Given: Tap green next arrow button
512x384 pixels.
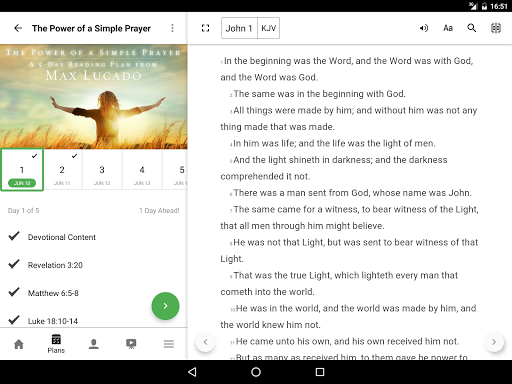Looking at the screenshot, I should point(165,306).
